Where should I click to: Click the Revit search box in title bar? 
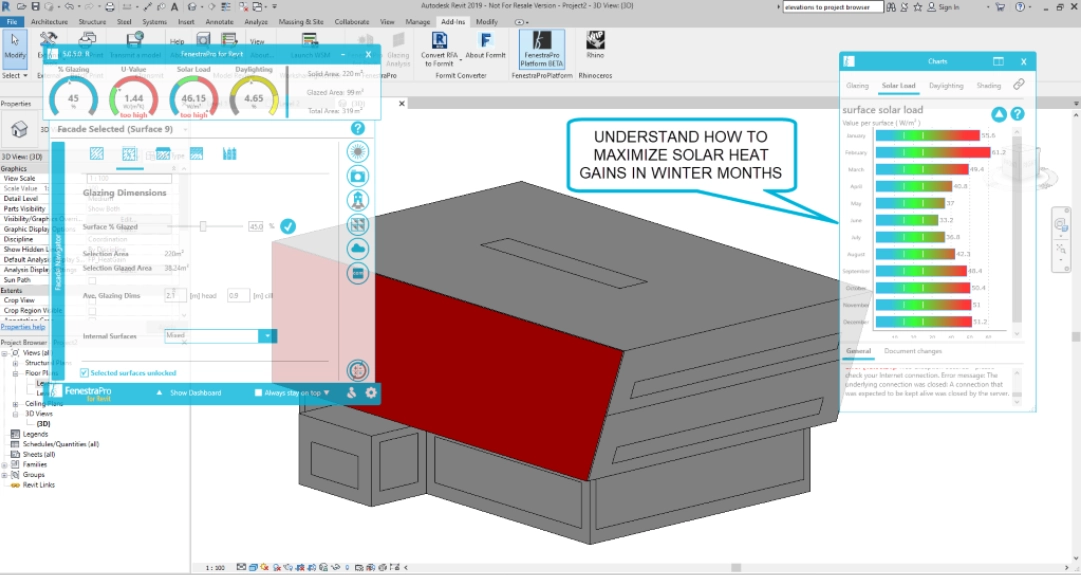click(832, 7)
